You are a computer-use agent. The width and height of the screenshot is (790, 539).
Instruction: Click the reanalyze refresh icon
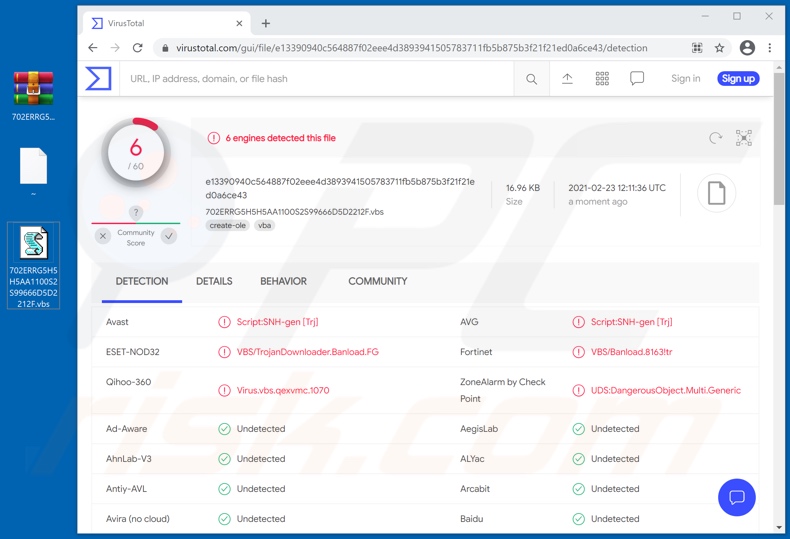coord(715,138)
